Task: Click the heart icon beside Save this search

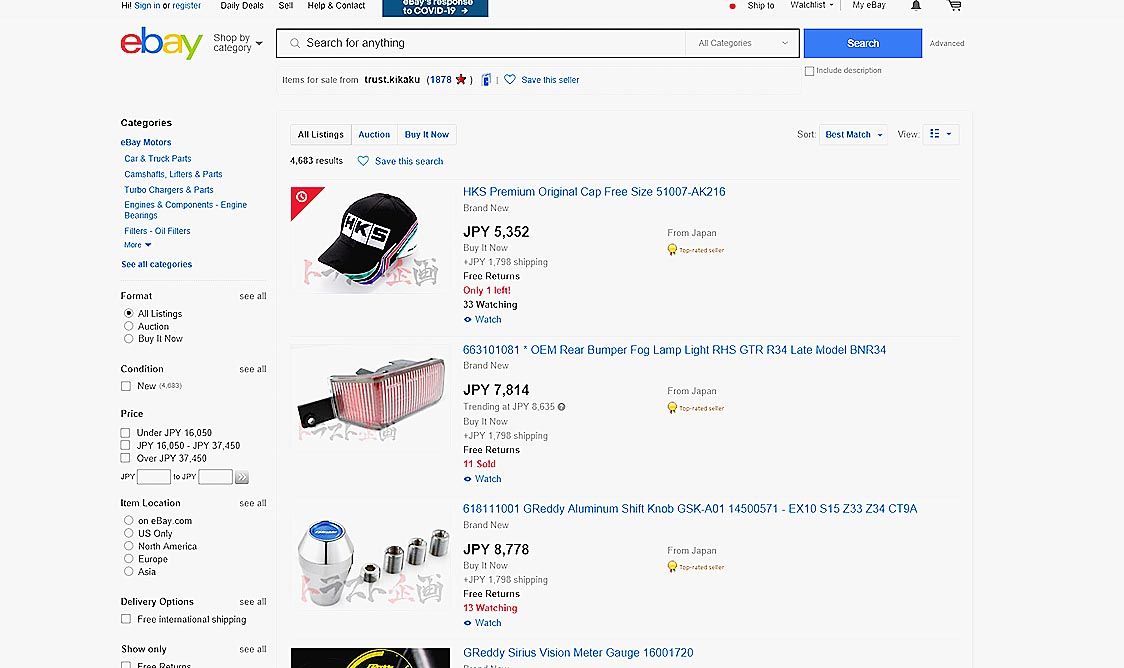Action: click(x=363, y=161)
